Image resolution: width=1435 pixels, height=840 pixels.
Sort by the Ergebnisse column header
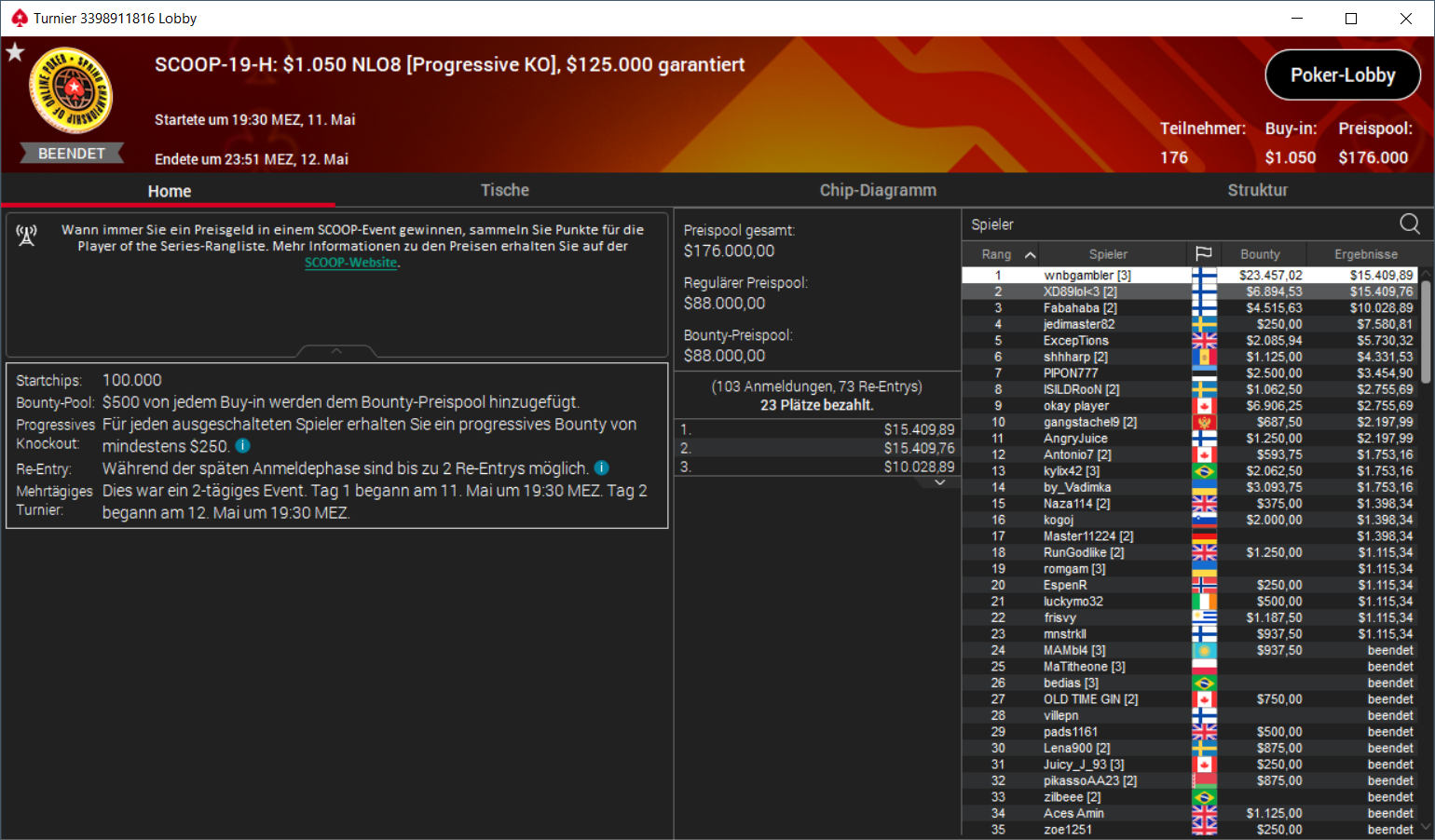[1365, 254]
